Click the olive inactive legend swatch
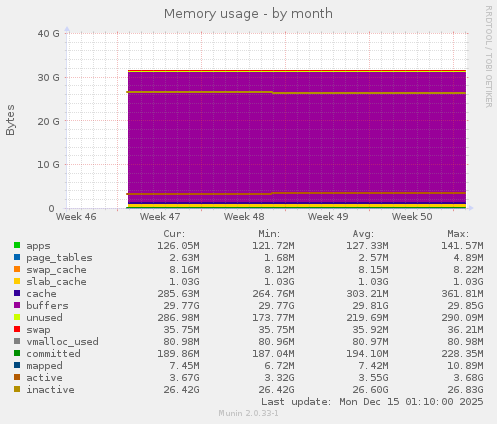497x424 pixels. [x=17, y=389]
